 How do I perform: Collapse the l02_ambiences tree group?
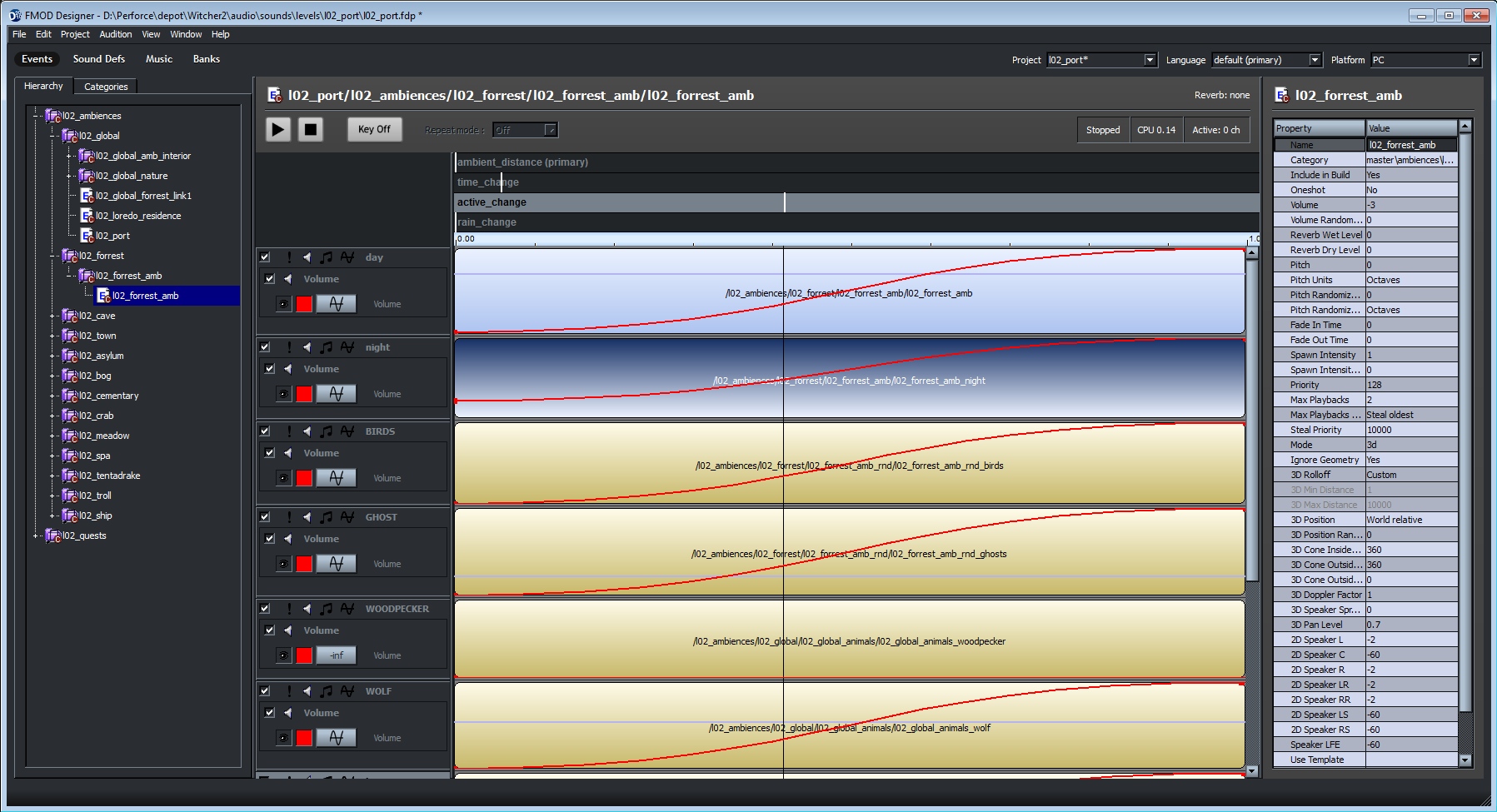coord(35,116)
